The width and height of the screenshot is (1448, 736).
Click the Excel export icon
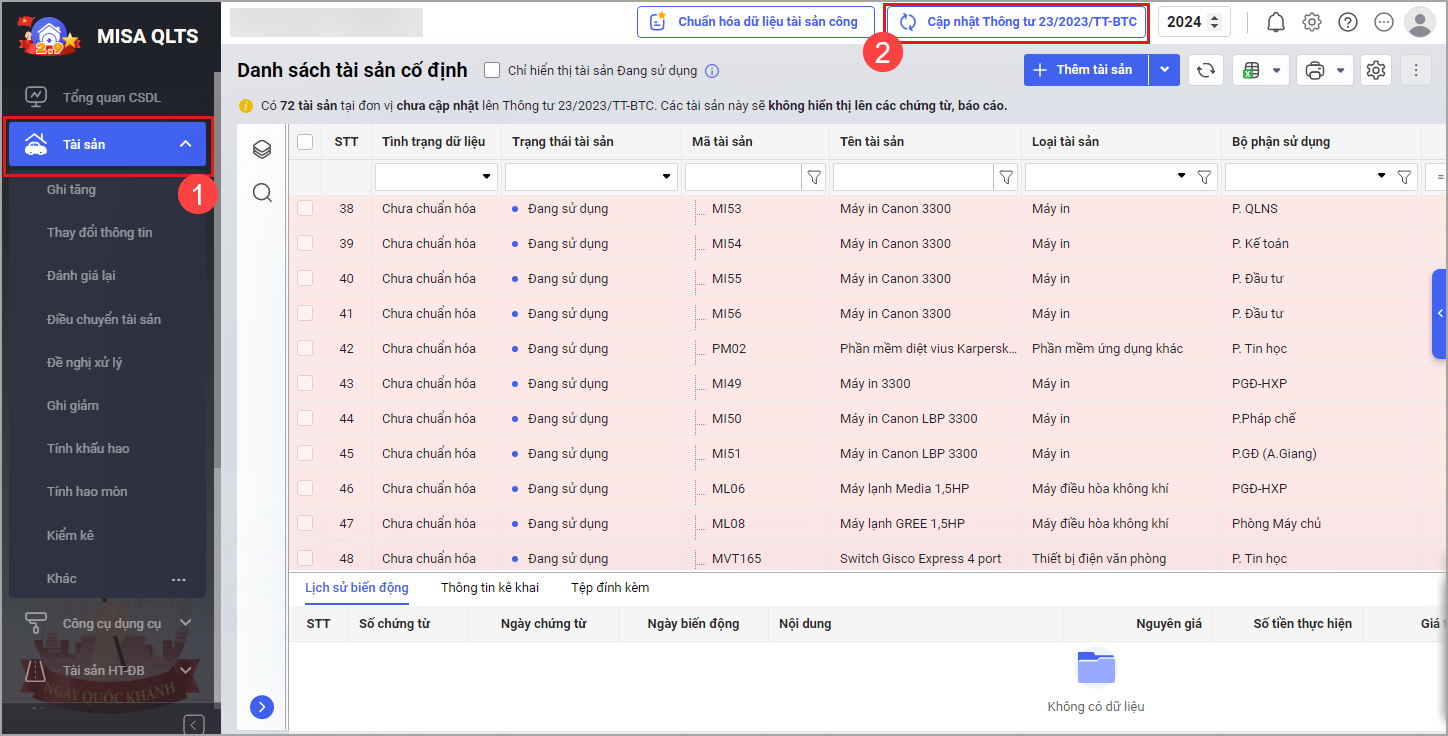click(x=1249, y=70)
